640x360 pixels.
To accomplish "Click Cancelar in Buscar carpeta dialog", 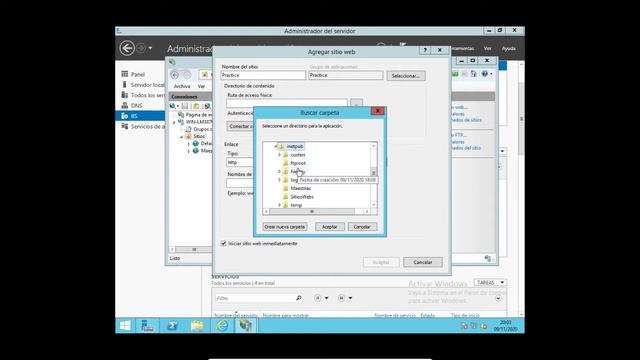I will click(x=362, y=227).
